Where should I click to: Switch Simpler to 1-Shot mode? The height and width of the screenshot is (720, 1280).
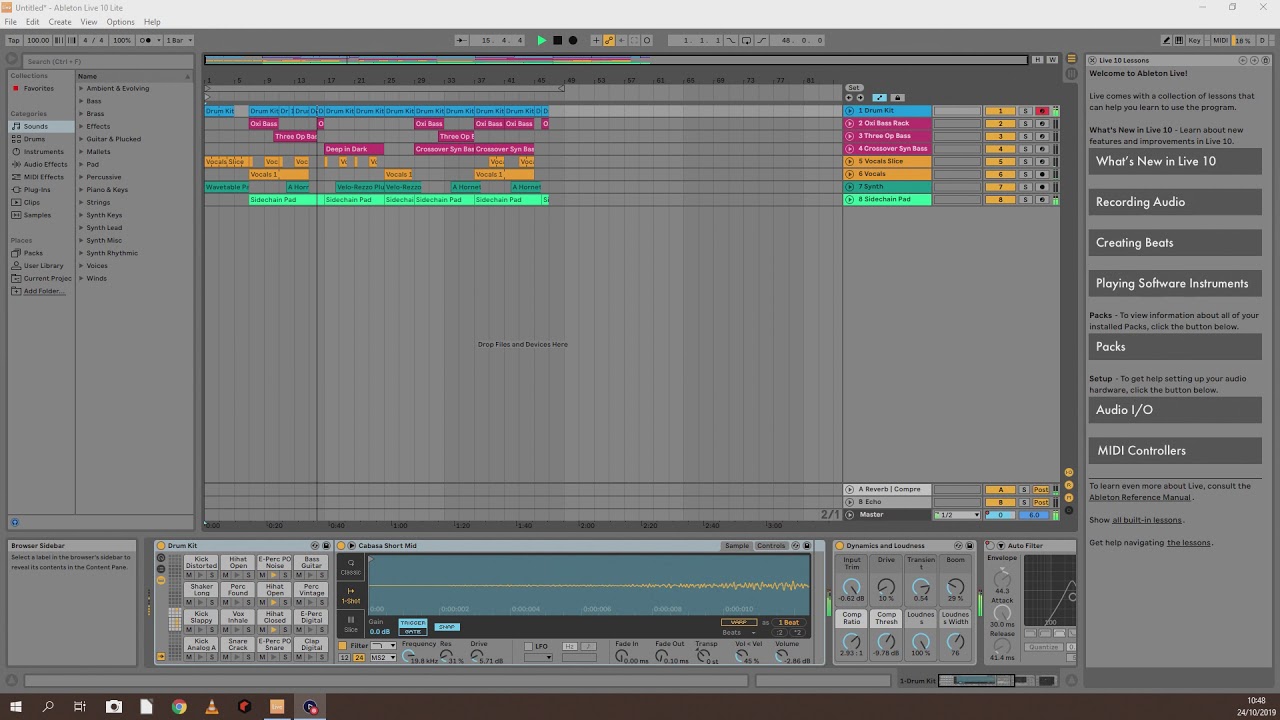click(351, 595)
